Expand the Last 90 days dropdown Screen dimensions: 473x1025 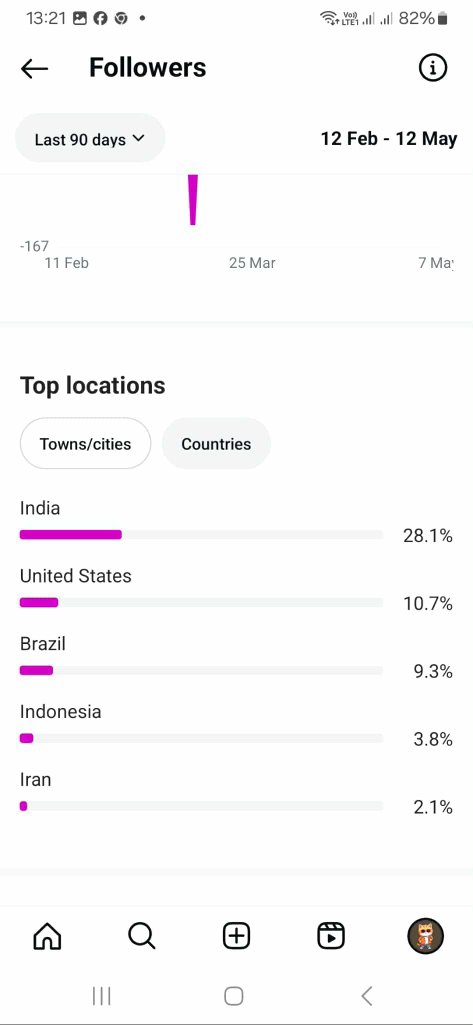pos(90,139)
